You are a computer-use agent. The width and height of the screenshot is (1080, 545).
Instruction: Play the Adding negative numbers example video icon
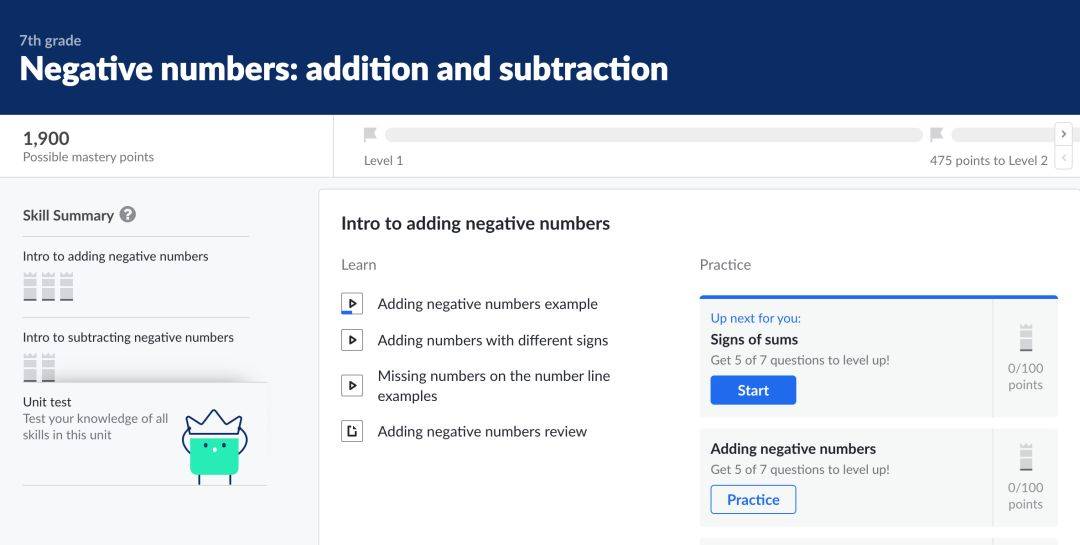tap(352, 304)
